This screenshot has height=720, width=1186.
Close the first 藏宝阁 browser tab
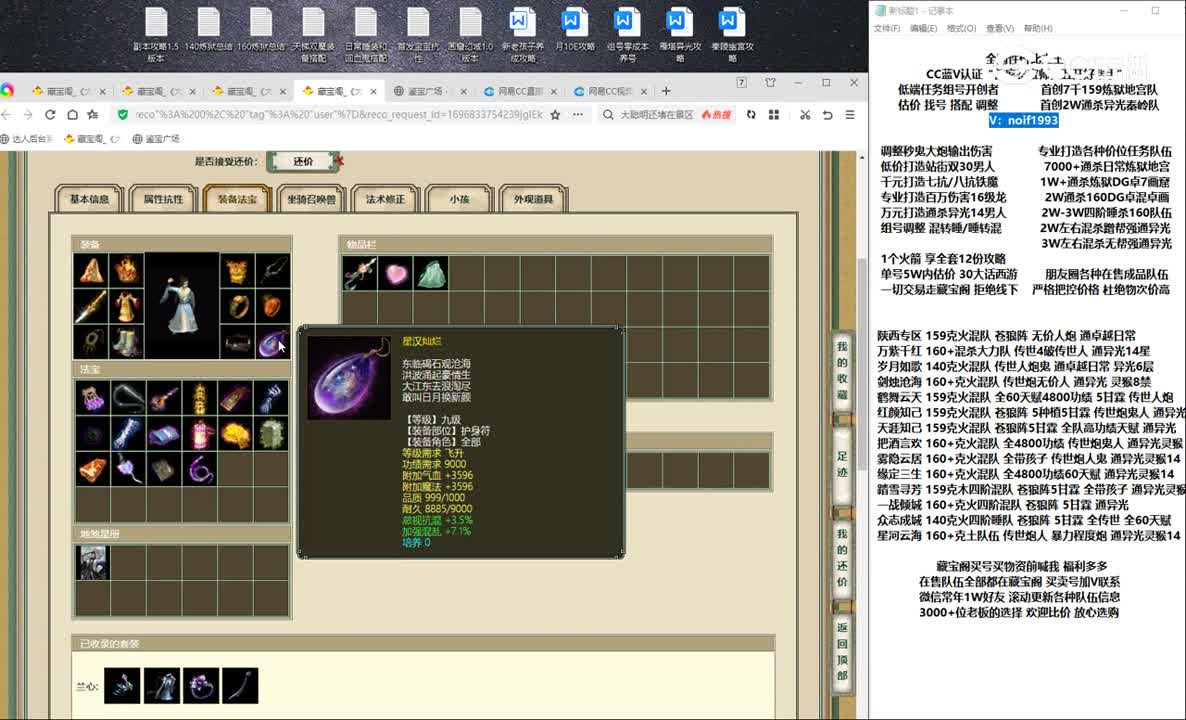tap(102, 92)
